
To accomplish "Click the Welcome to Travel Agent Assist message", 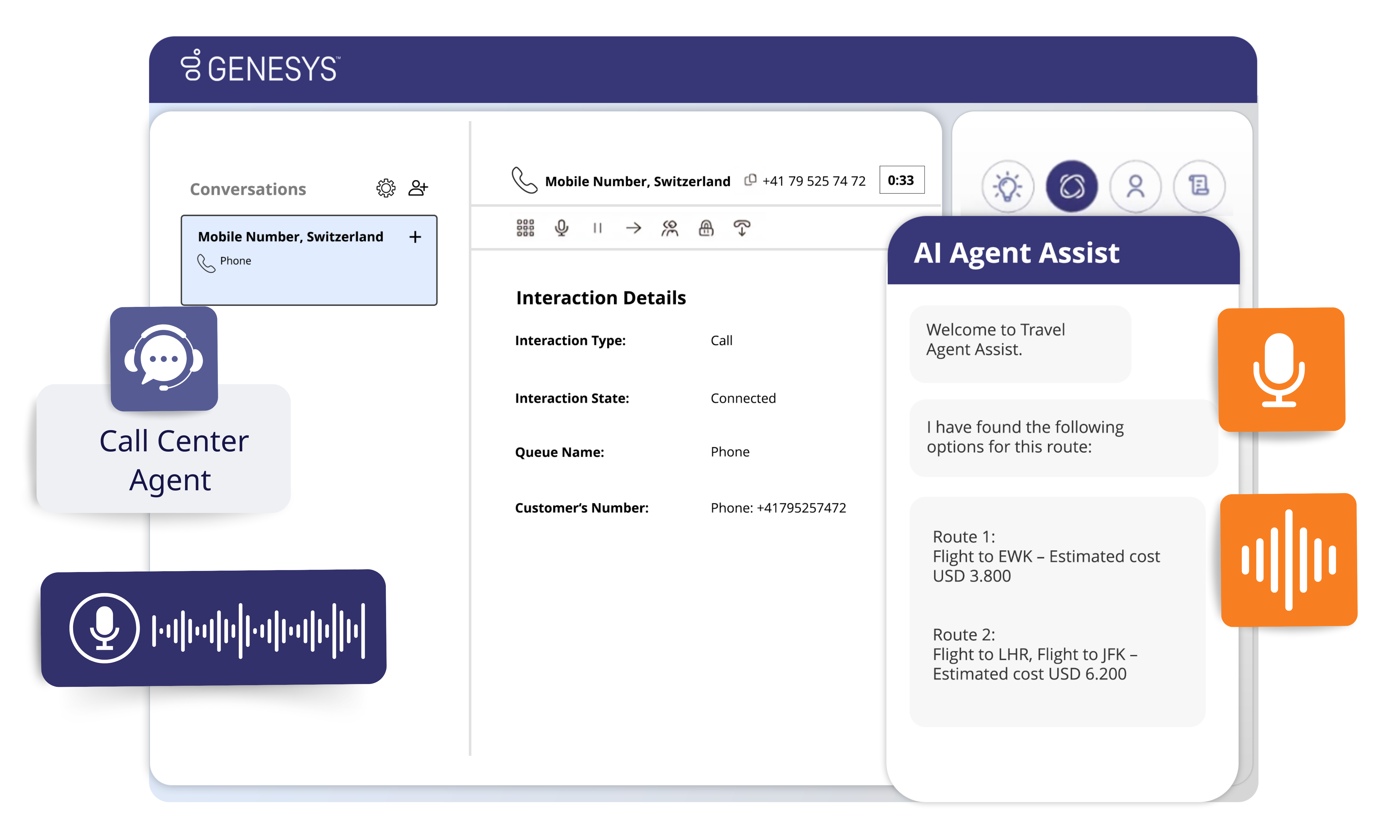I will tap(1020, 344).
